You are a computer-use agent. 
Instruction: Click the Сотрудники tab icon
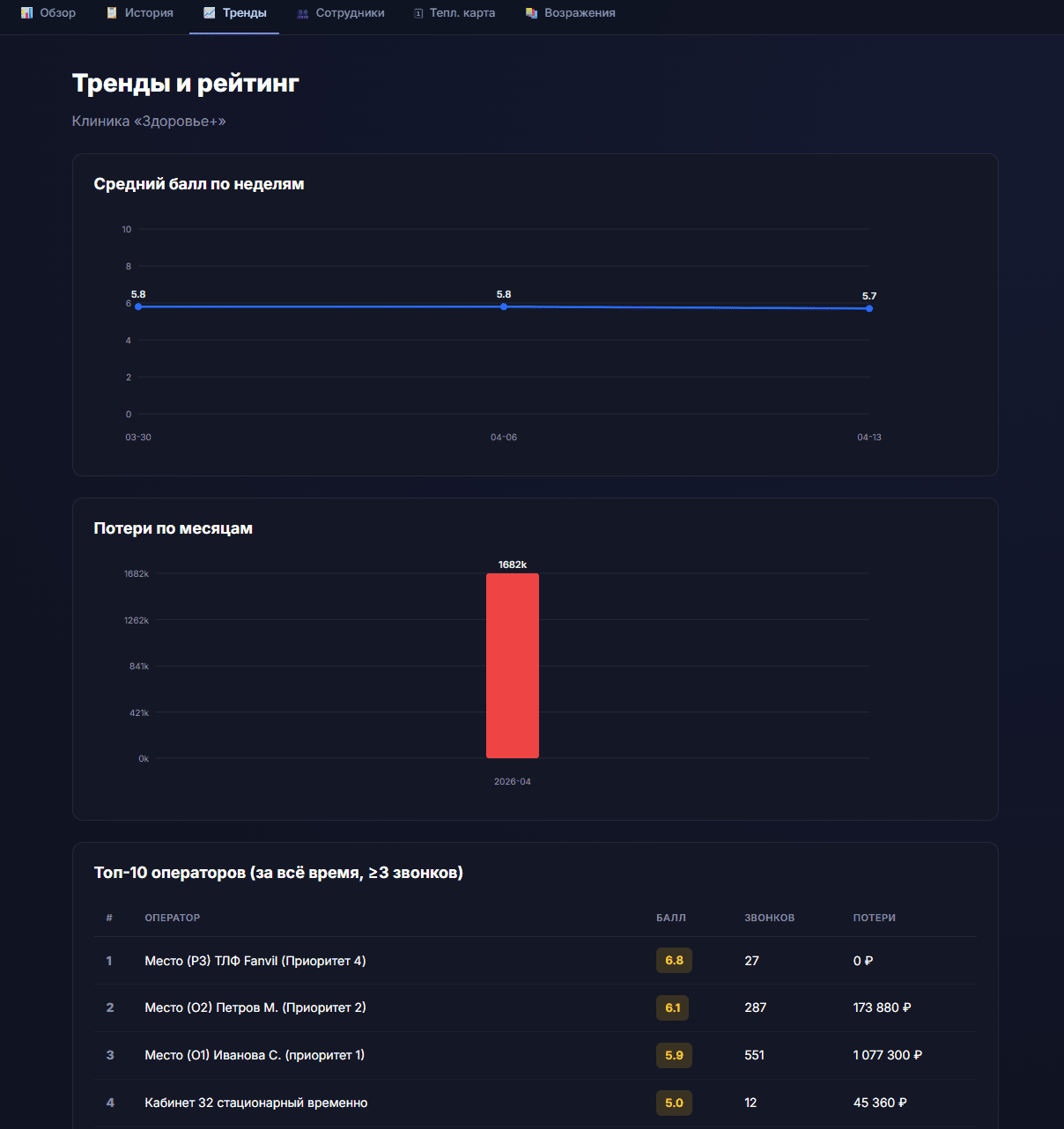coord(302,12)
